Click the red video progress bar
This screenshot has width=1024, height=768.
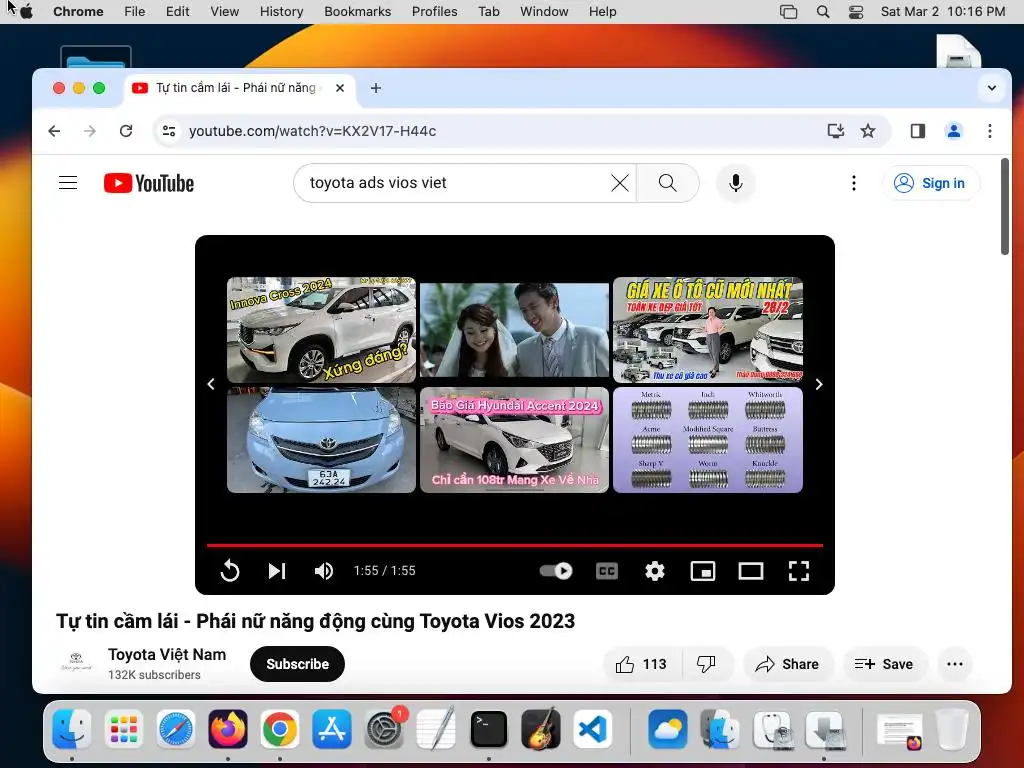[515, 545]
